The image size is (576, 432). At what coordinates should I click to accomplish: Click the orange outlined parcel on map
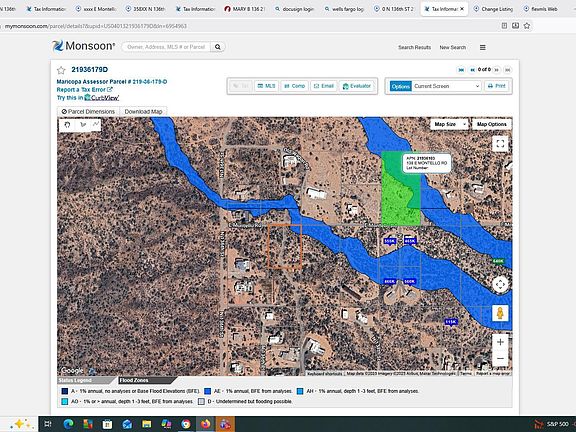(x=285, y=246)
